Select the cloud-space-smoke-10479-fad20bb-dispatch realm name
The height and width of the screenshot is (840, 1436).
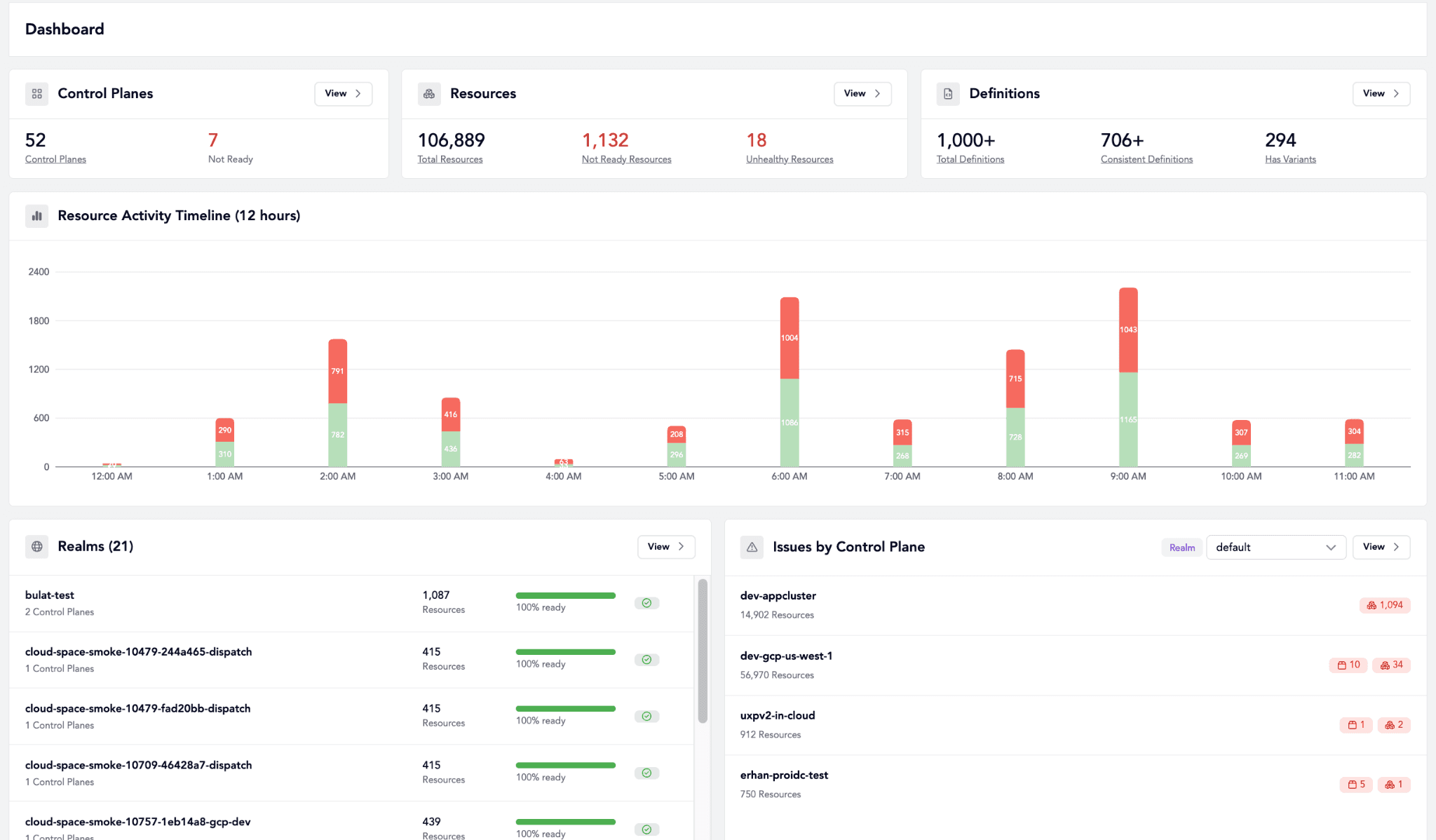pos(137,709)
